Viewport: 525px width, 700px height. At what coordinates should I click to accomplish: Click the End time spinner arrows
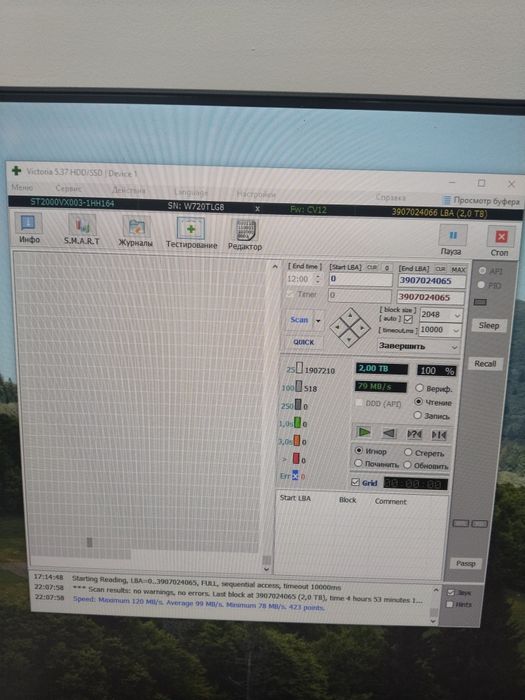[317, 279]
